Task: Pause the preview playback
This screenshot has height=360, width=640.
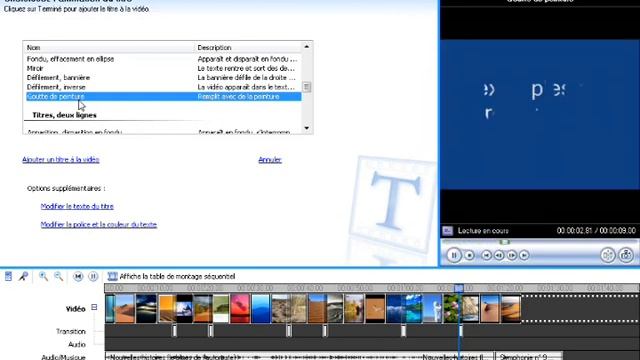Action: 454,255
